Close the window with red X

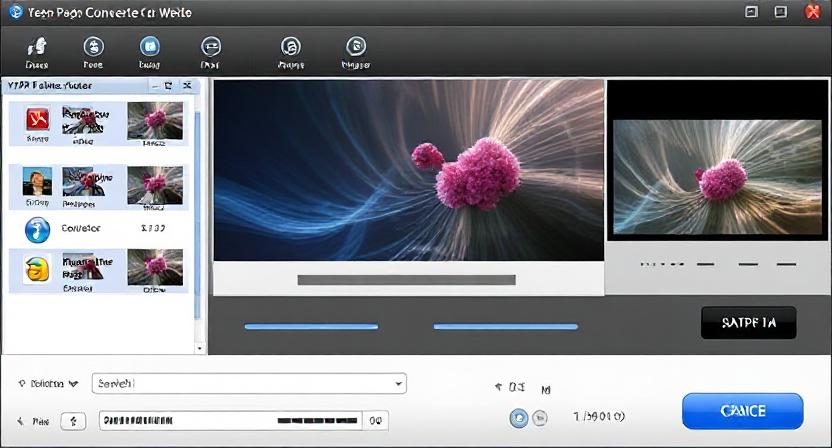click(x=813, y=11)
